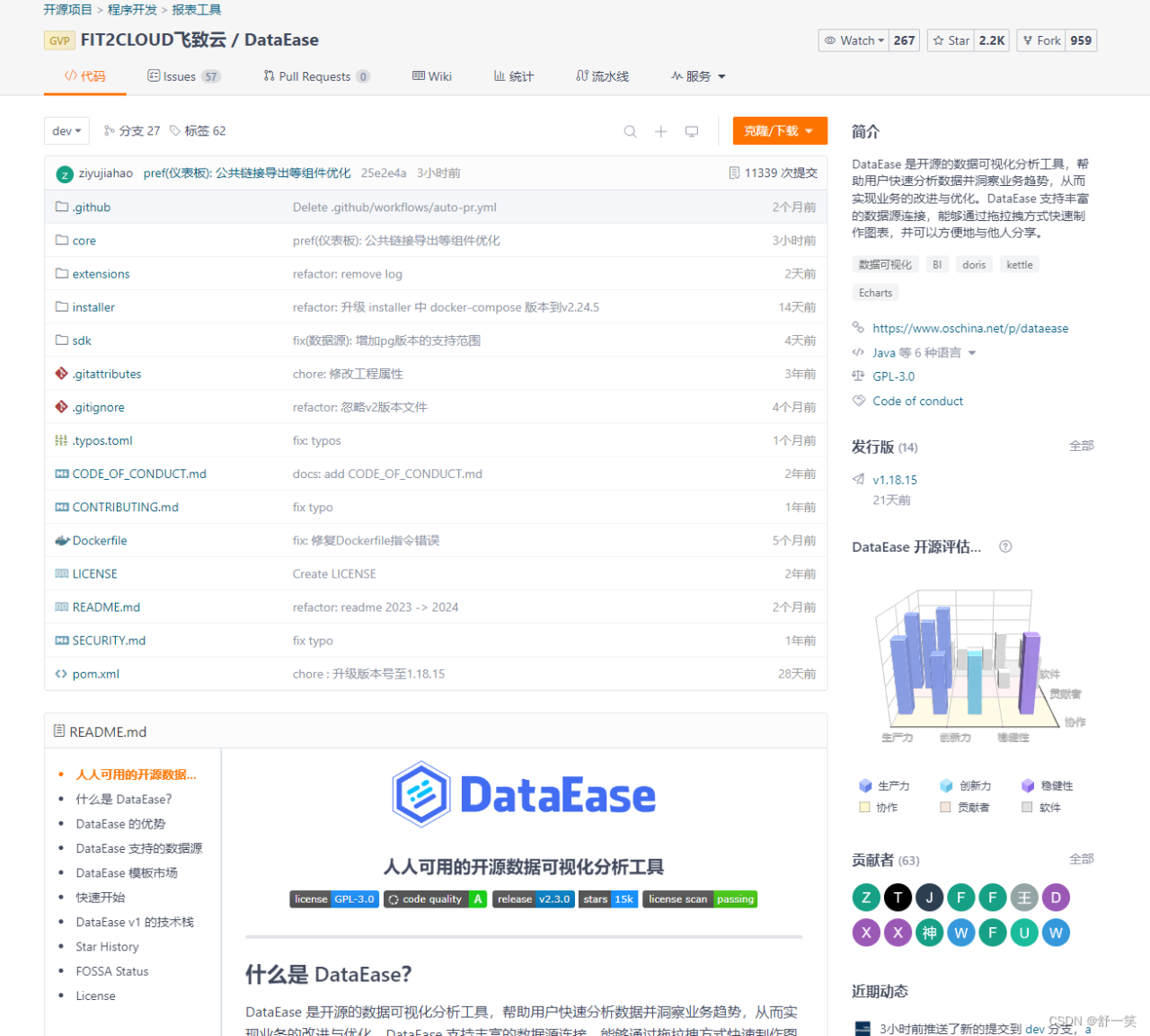
Task: Open web IDE via the monitor icon
Action: (x=691, y=131)
